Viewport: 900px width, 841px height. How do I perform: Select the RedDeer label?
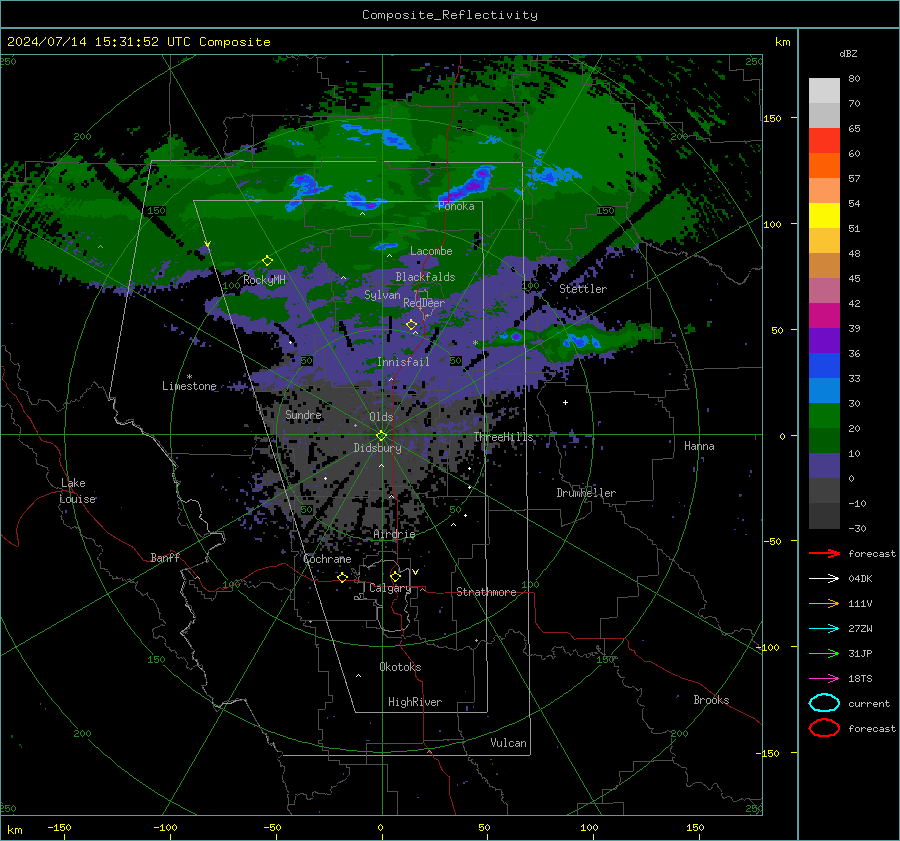click(424, 303)
